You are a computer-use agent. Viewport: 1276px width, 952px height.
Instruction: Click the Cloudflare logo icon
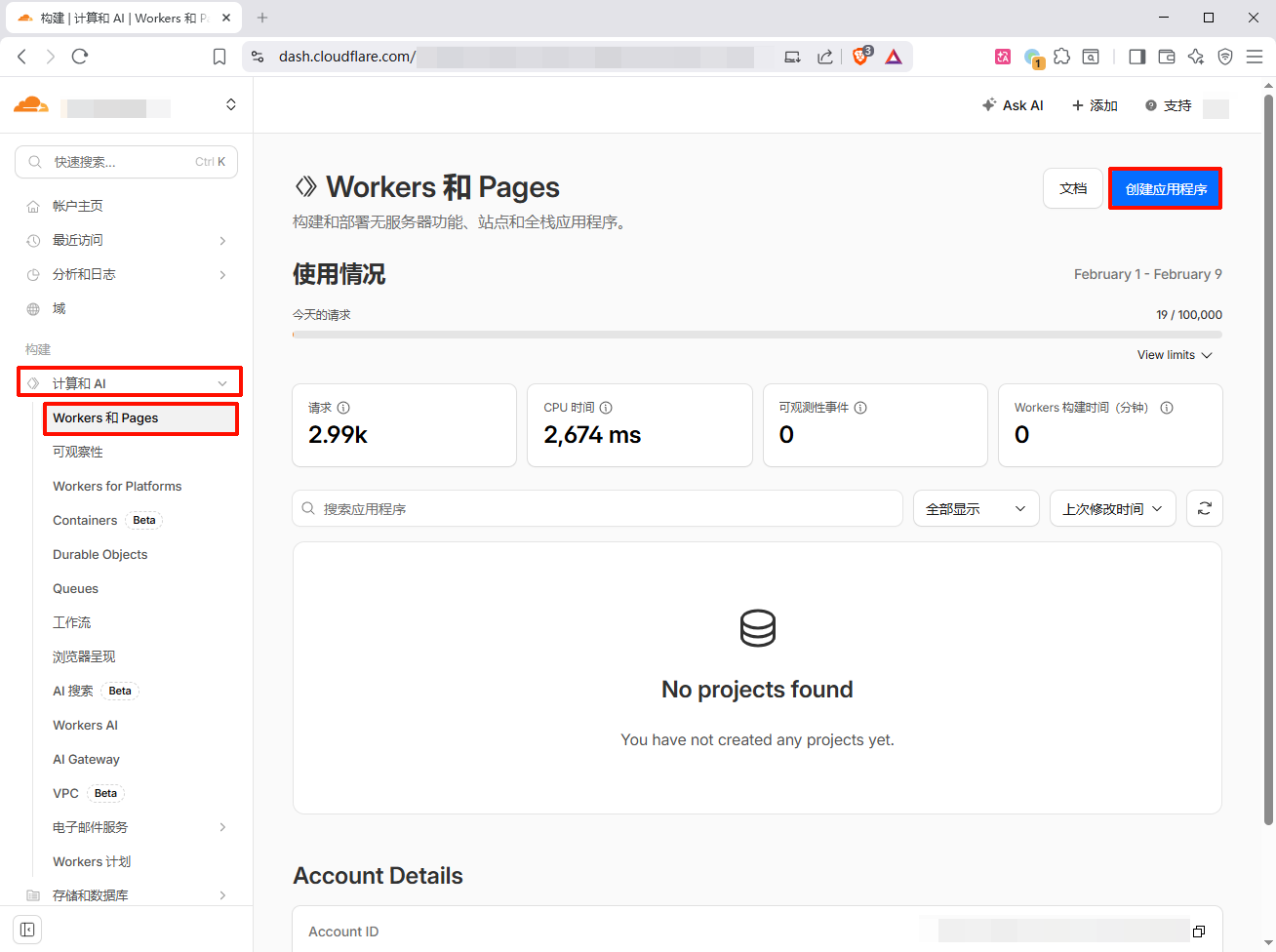click(x=31, y=104)
